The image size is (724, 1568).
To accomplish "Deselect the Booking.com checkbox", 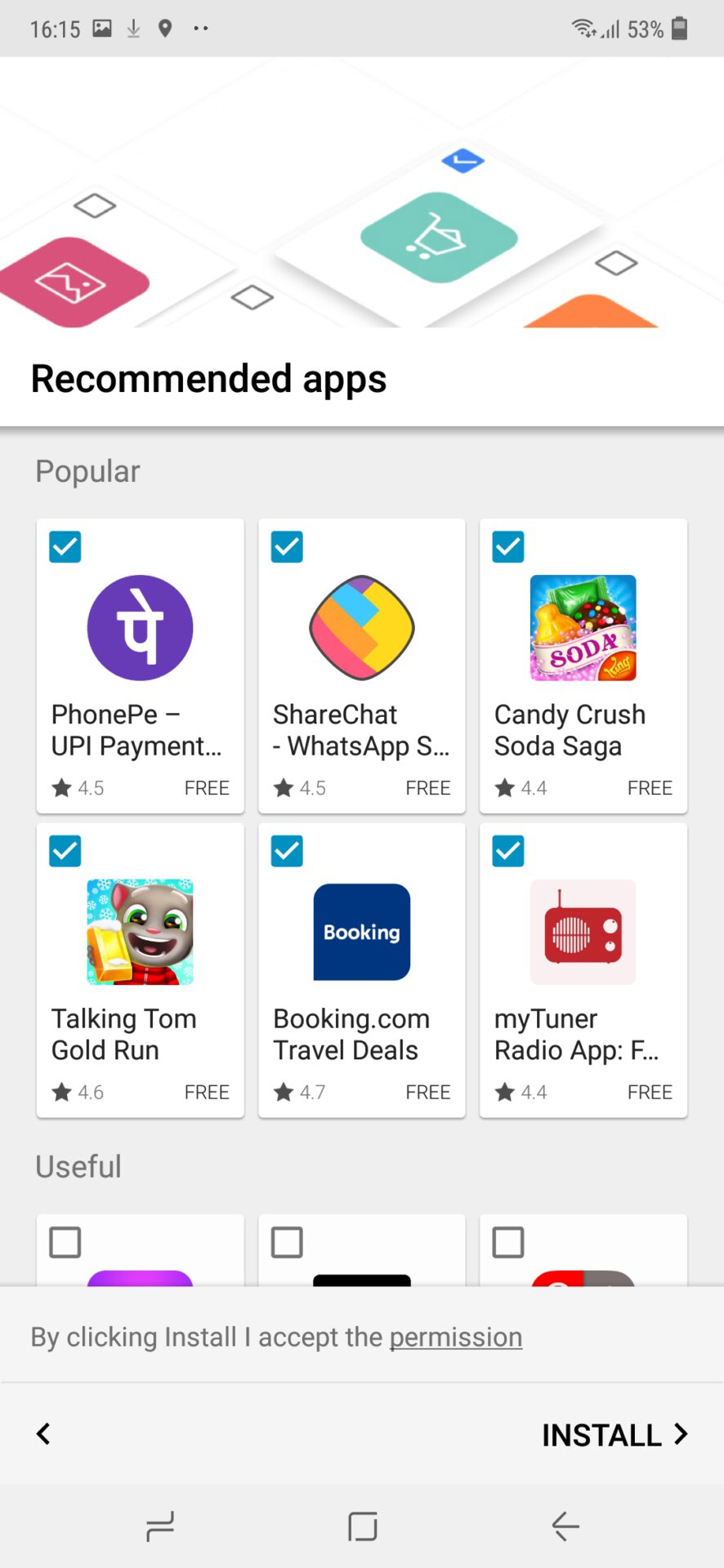I will (287, 851).
